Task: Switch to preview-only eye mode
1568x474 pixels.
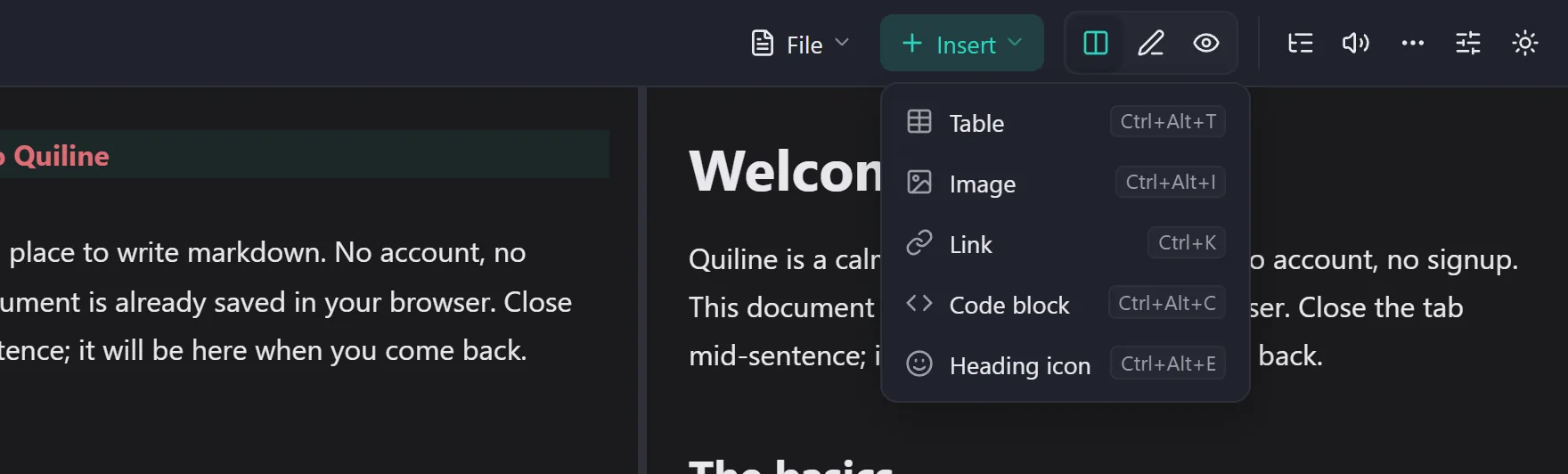Action: coord(1206,43)
